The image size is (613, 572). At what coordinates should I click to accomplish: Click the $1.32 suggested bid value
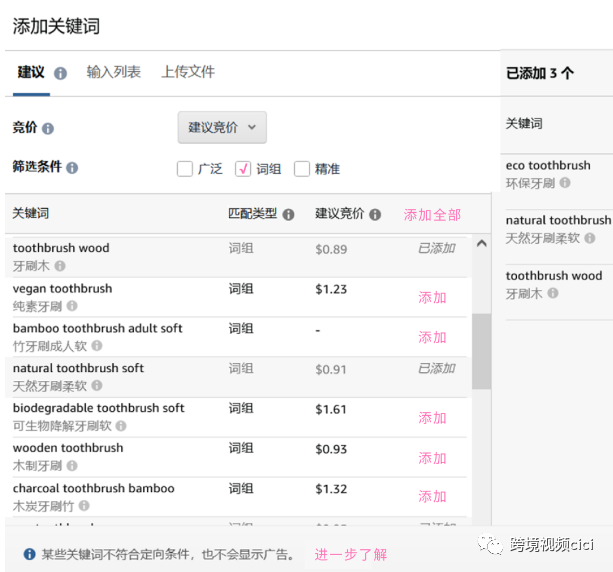pyautogui.click(x=331, y=489)
